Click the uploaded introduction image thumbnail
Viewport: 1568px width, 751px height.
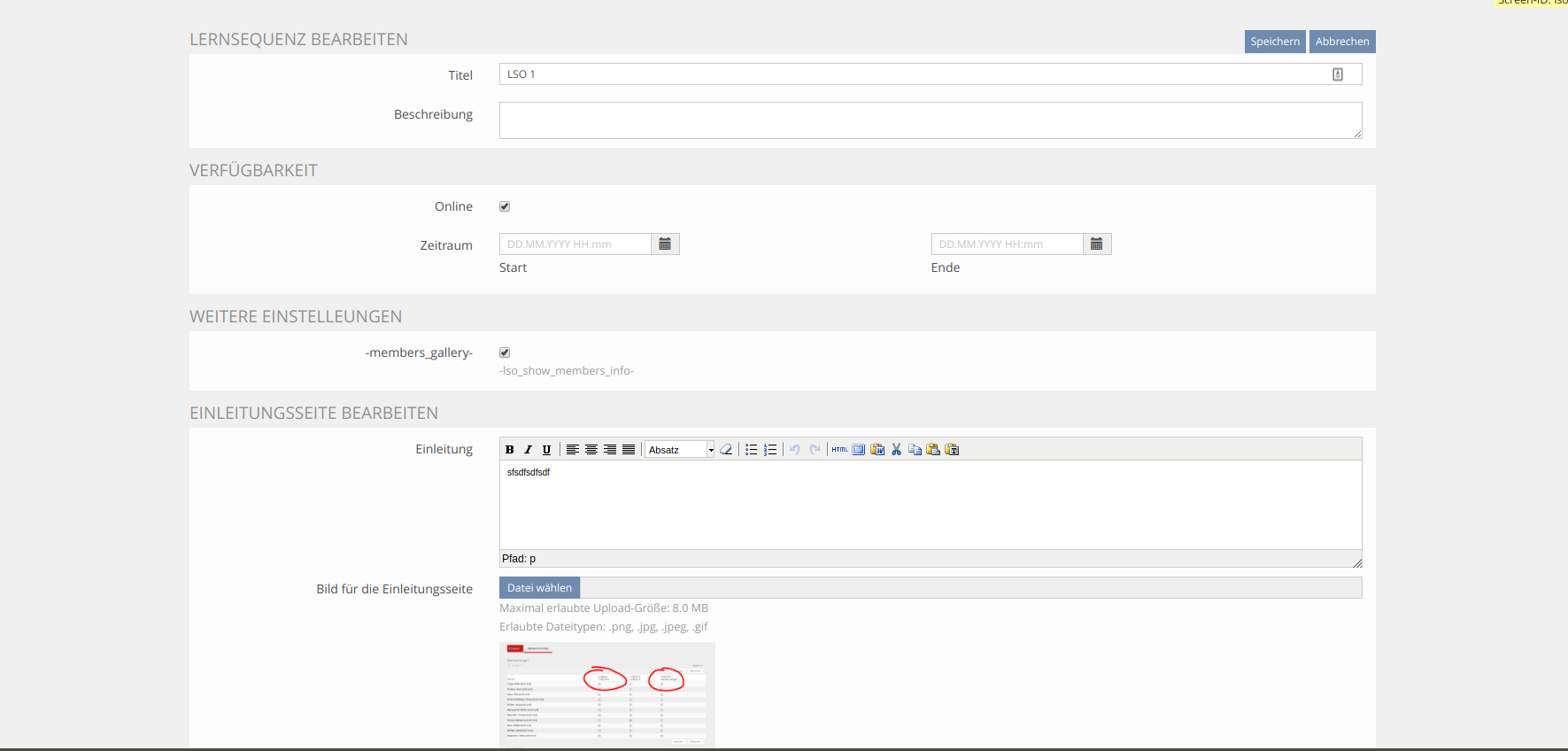(x=607, y=695)
